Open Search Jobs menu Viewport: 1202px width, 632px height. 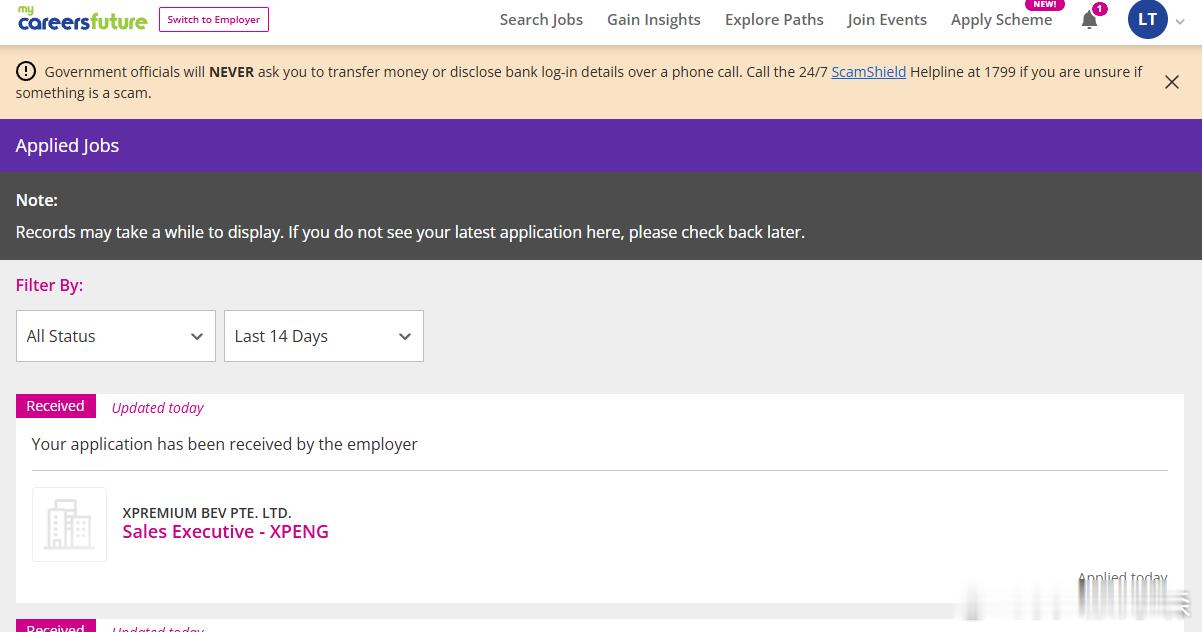[x=541, y=19]
